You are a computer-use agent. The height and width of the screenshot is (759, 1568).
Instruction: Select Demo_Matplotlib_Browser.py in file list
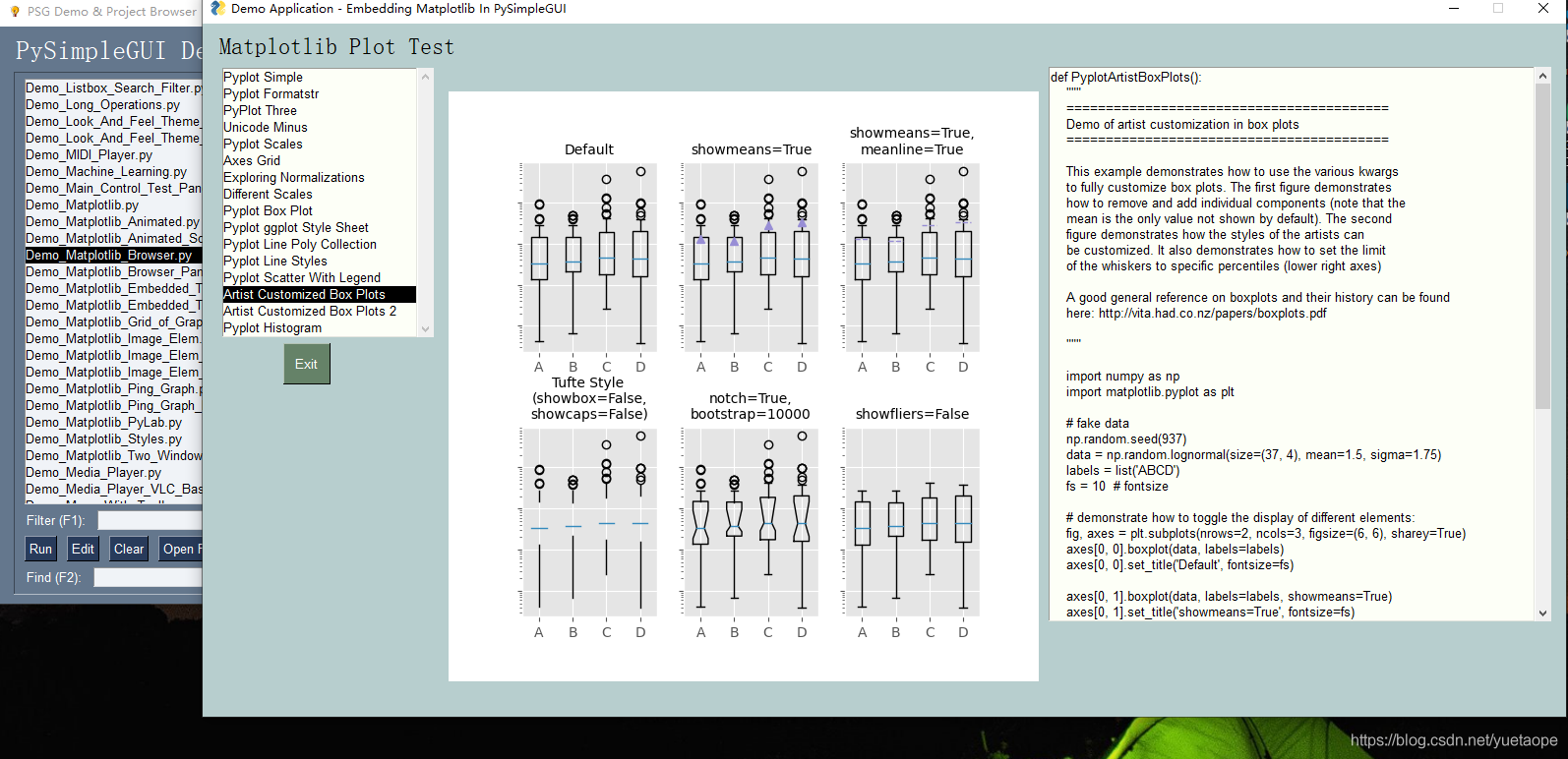[x=113, y=255]
